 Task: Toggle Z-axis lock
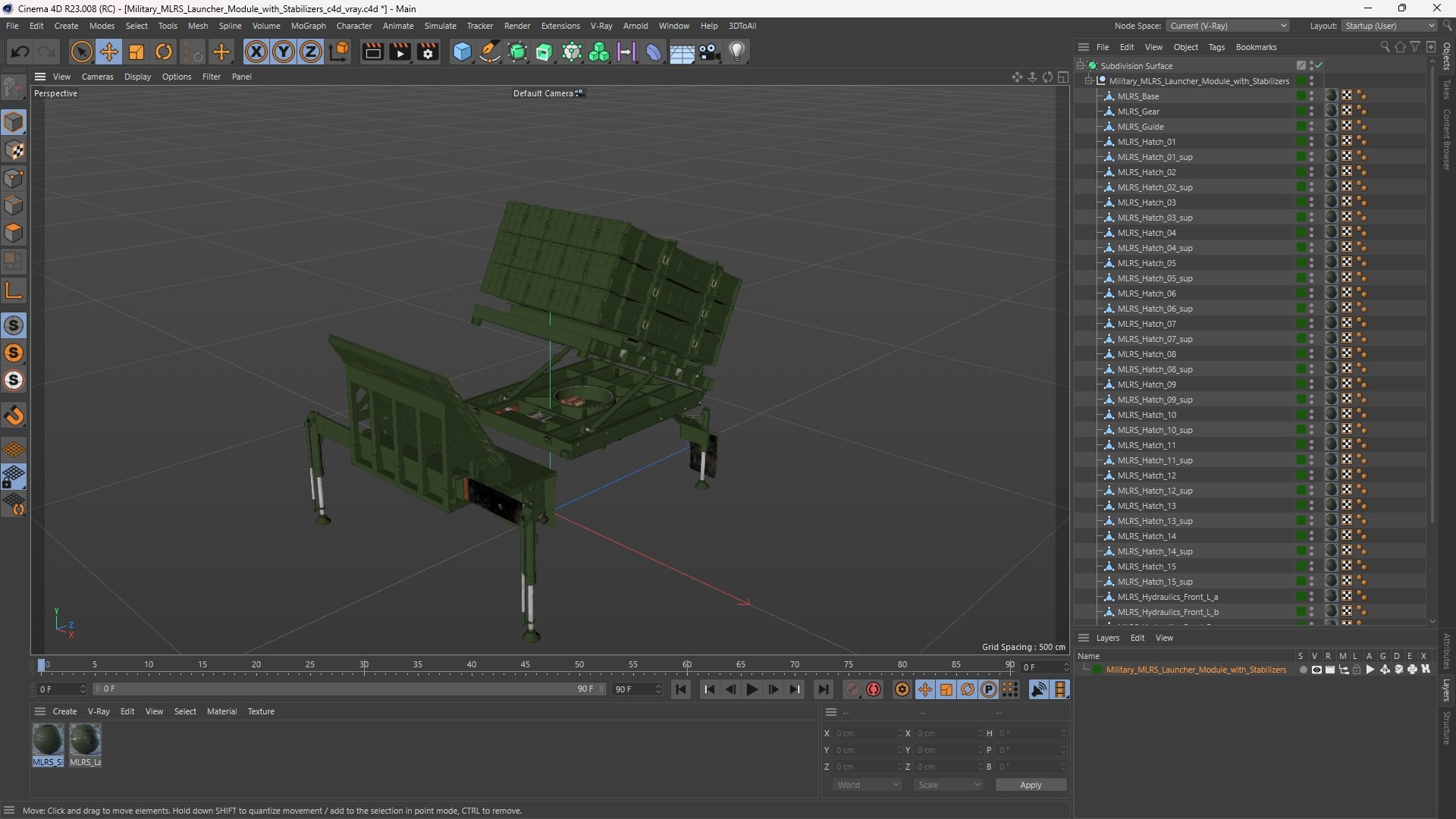pos(311,52)
